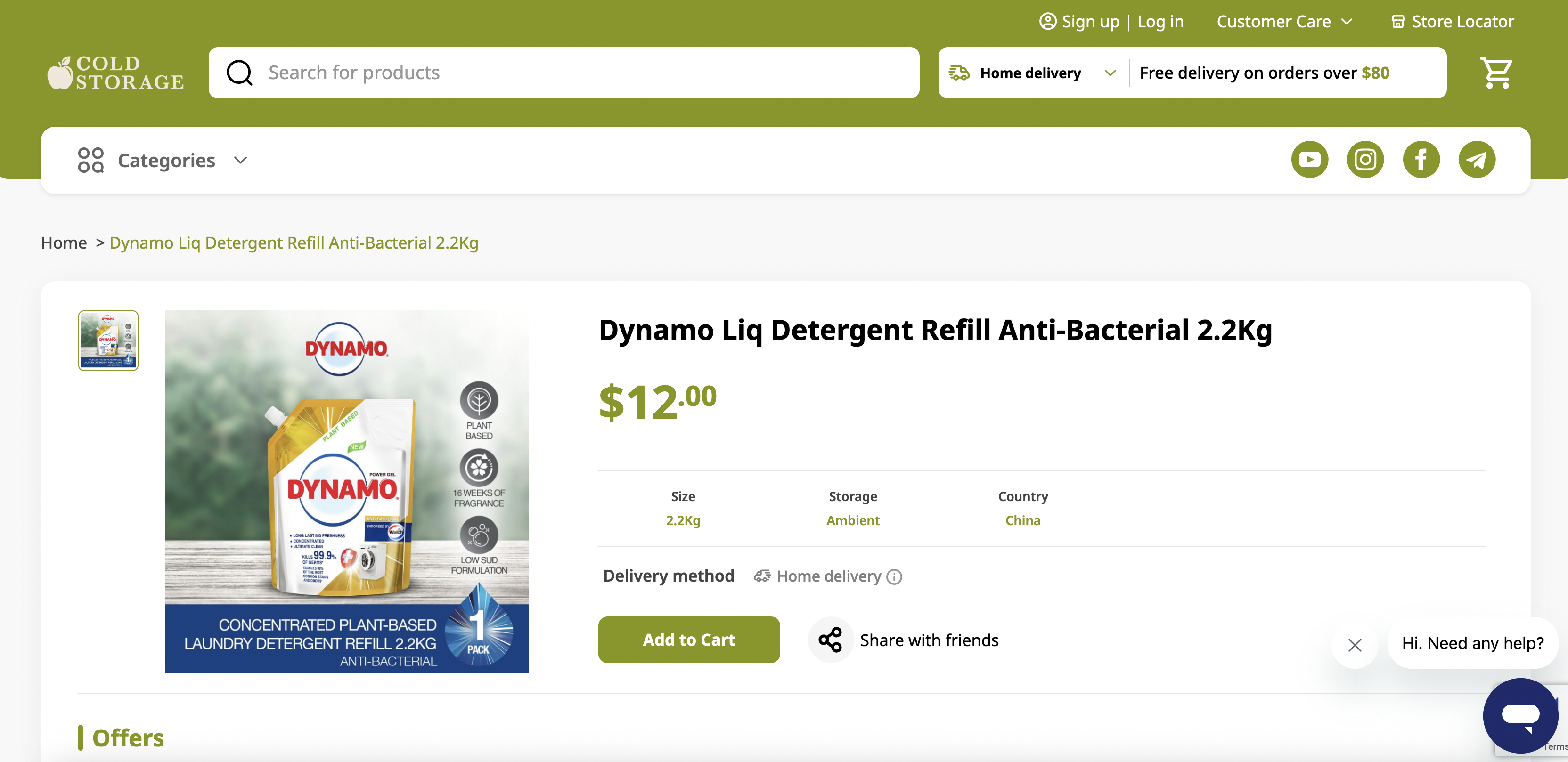Add the detergent to cart

pyautogui.click(x=689, y=640)
